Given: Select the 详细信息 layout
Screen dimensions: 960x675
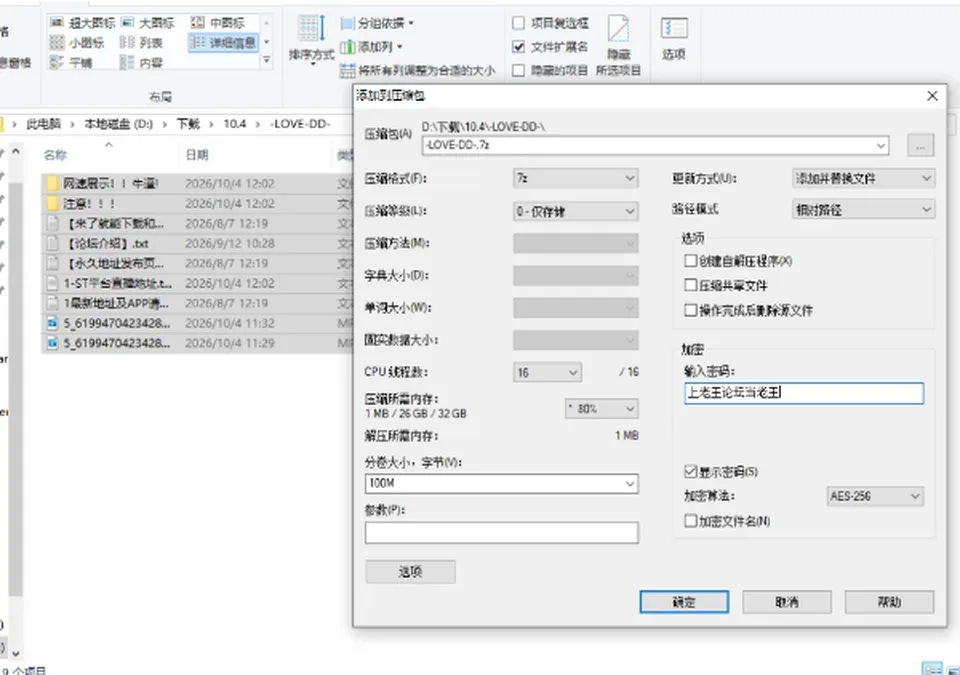Looking at the screenshot, I should click(223, 42).
